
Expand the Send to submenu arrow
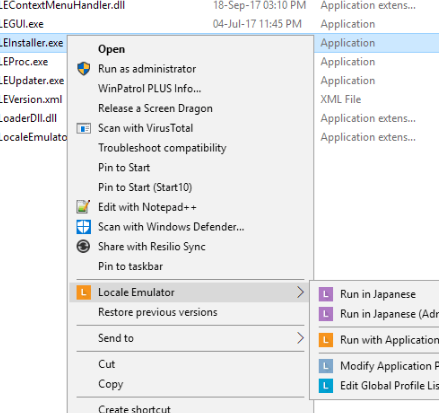pos(300,338)
